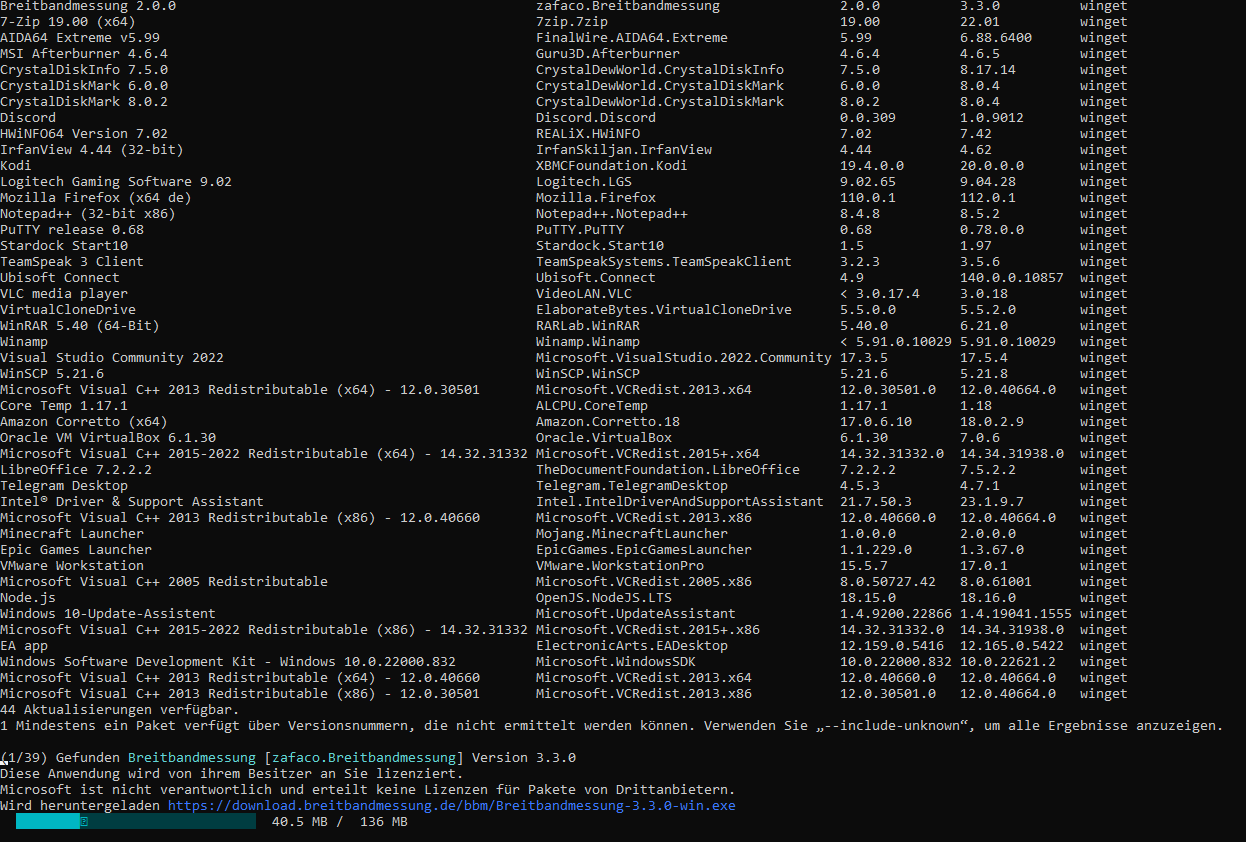Click the 'XBMCFoundation.Kodi' package ID
This screenshot has width=1246, height=842.
point(612,166)
